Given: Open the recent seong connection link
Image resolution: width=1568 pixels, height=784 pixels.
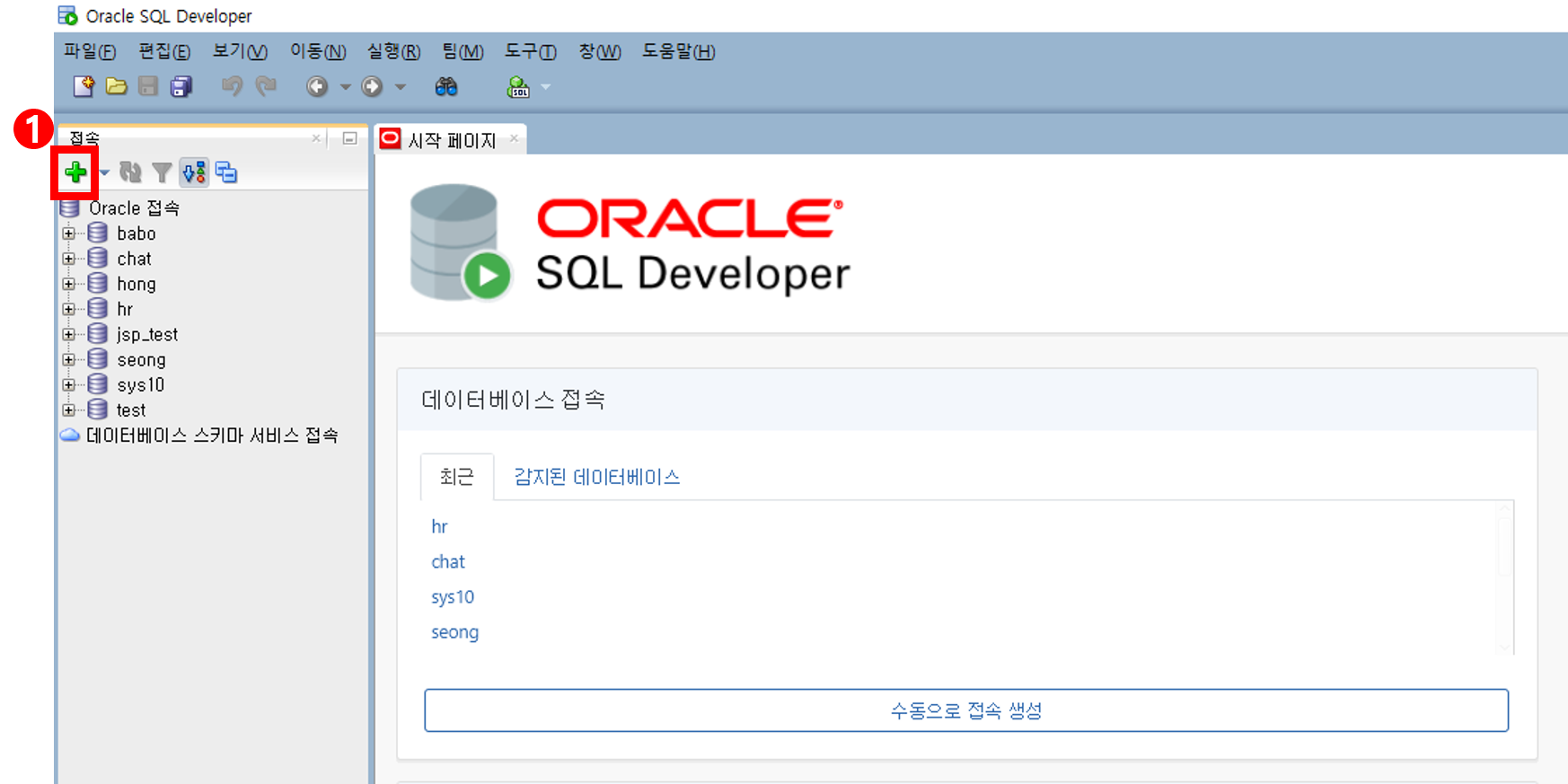Looking at the screenshot, I should tap(454, 632).
